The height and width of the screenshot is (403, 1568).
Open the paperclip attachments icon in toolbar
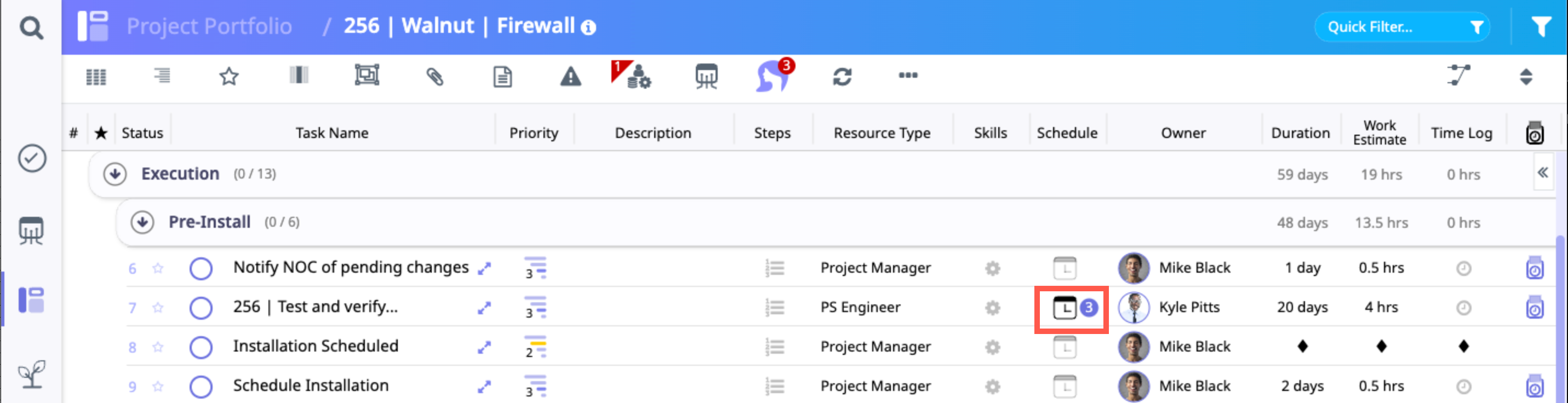pyautogui.click(x=434, y=77)
